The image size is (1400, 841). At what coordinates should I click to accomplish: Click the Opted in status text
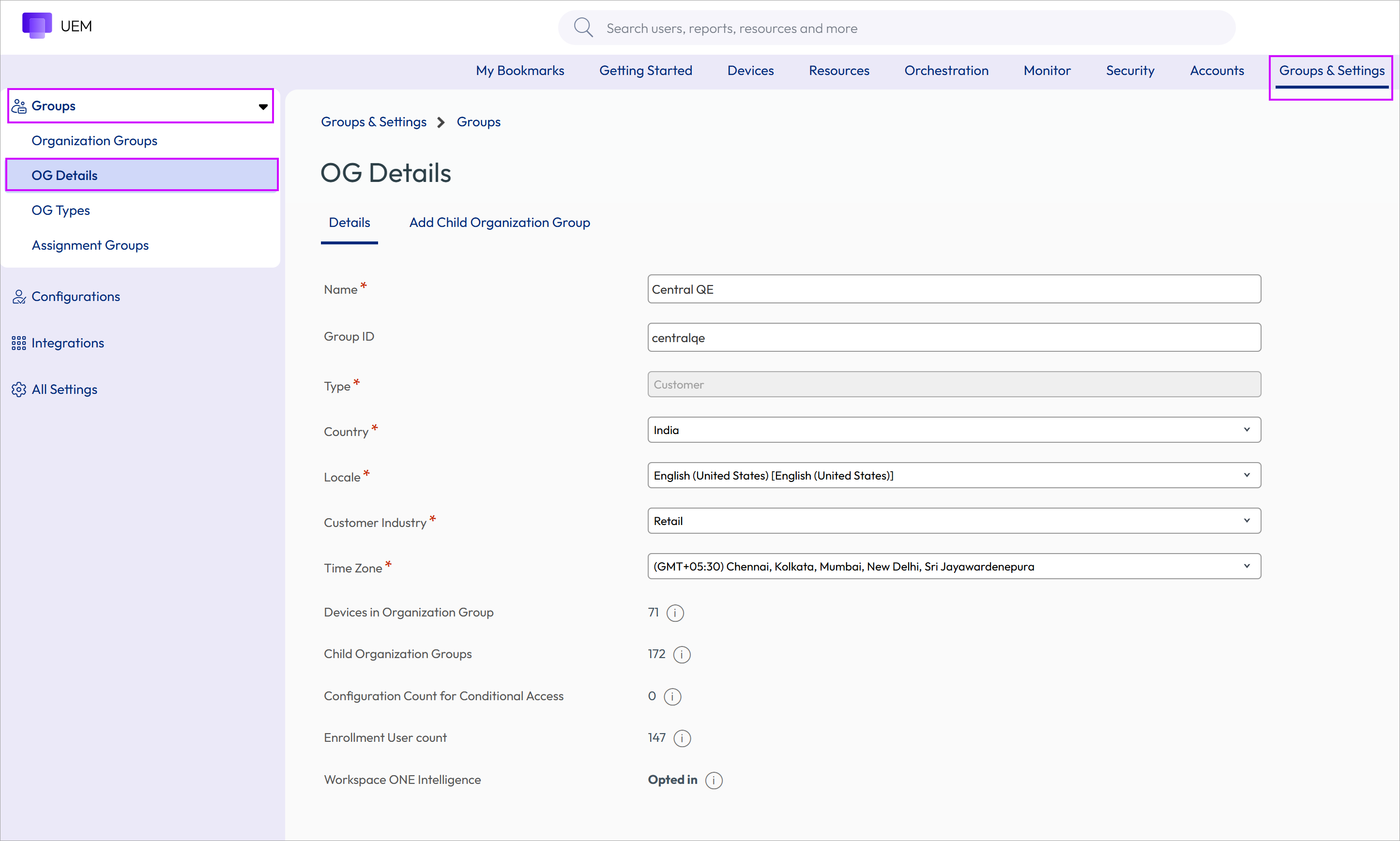point(672,780)
